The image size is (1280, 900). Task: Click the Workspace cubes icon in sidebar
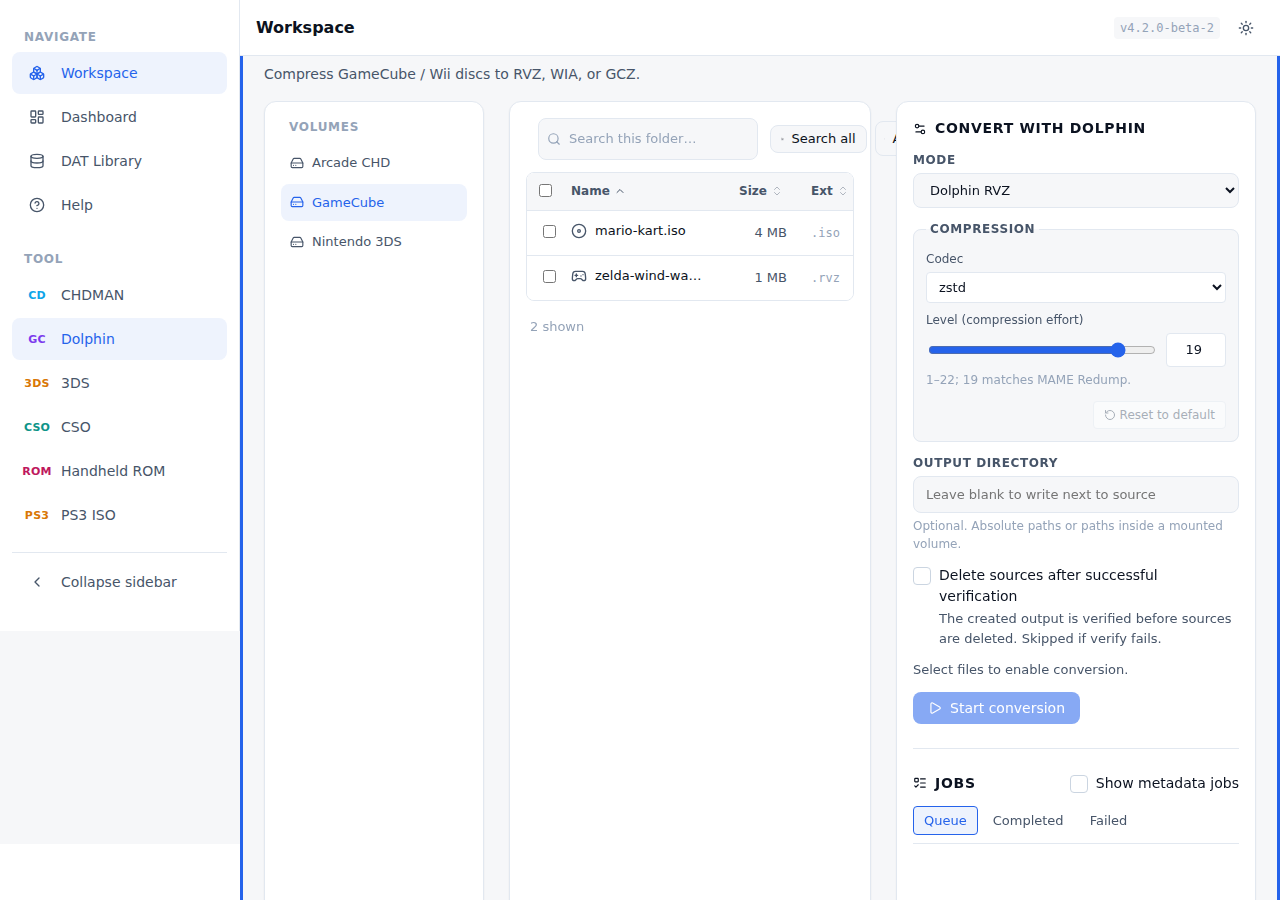point(37,73)
